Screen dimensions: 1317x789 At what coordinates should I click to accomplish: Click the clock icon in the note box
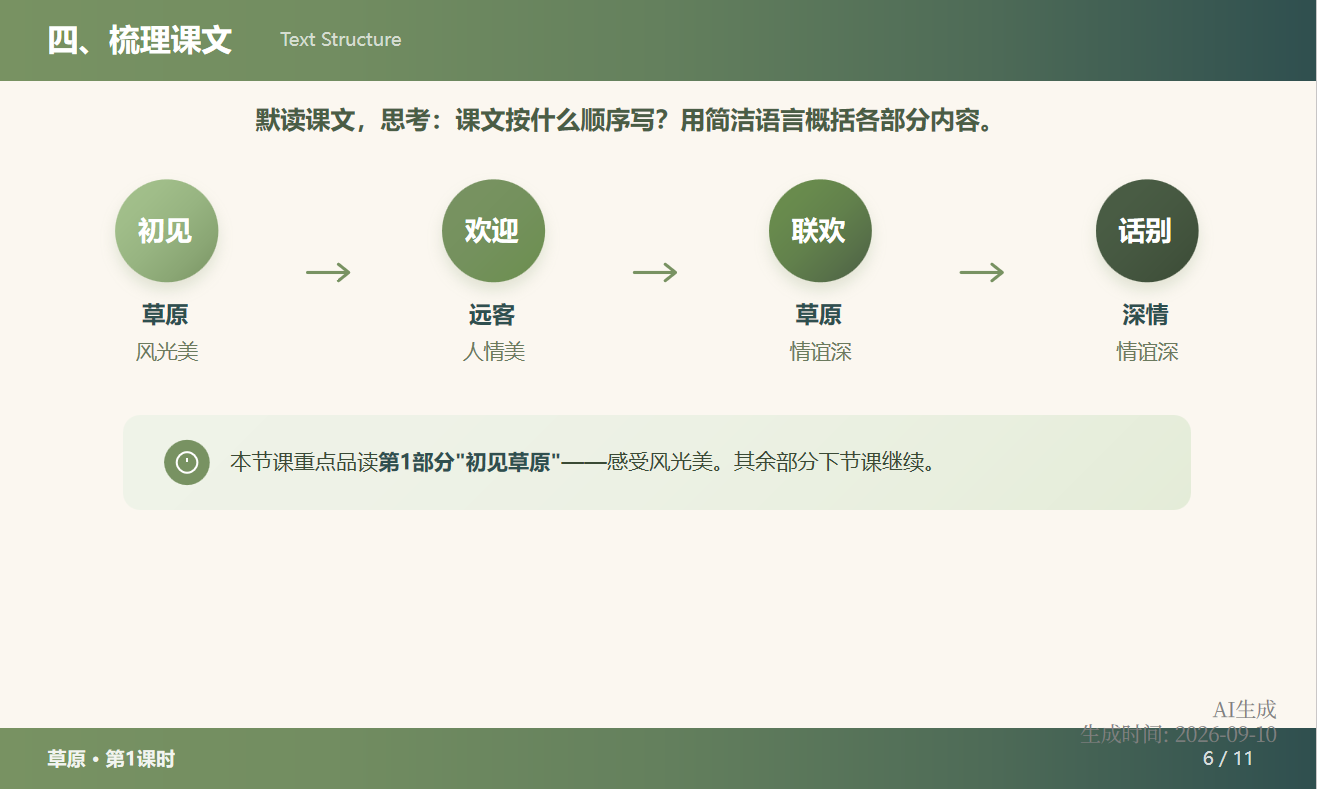point(187,462)
